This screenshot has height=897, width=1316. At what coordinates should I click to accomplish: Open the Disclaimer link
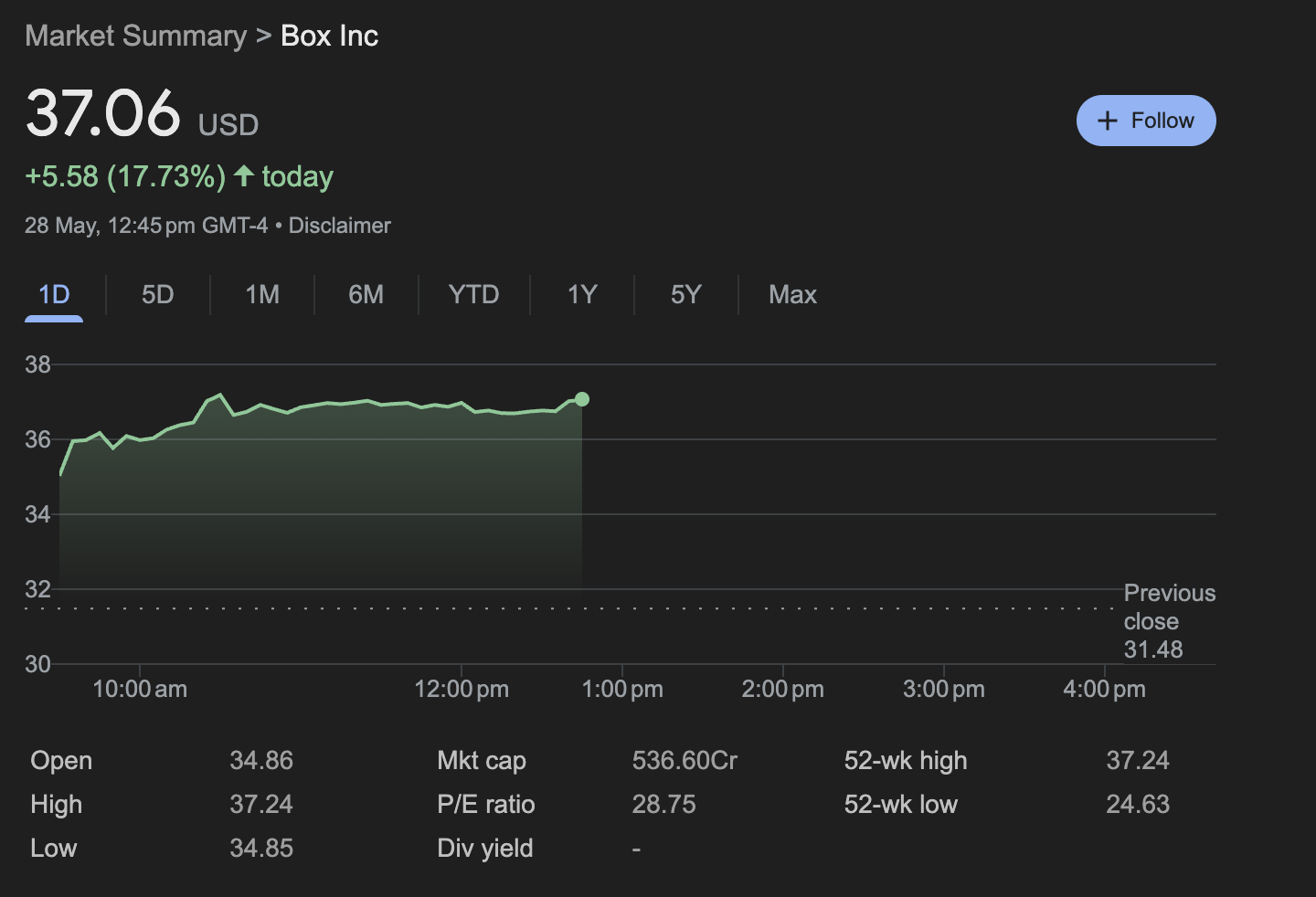click(340, 226)
